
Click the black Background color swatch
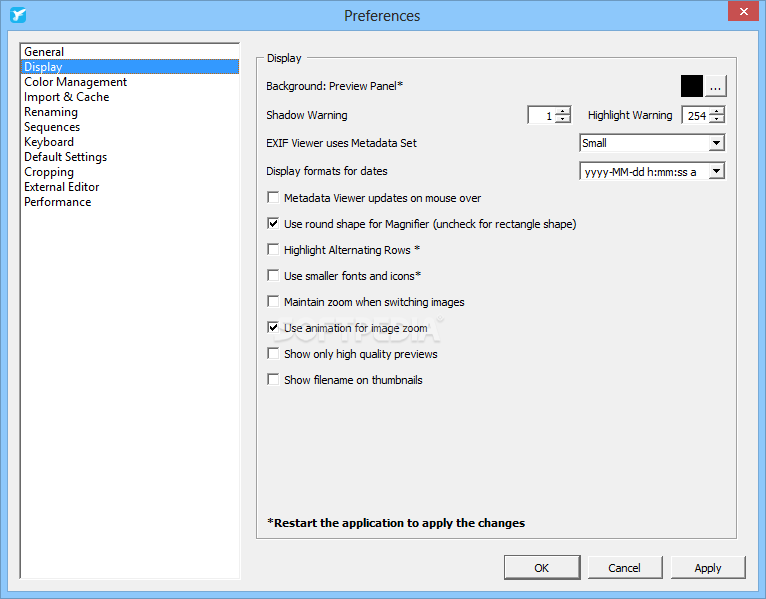coord(692,87)
